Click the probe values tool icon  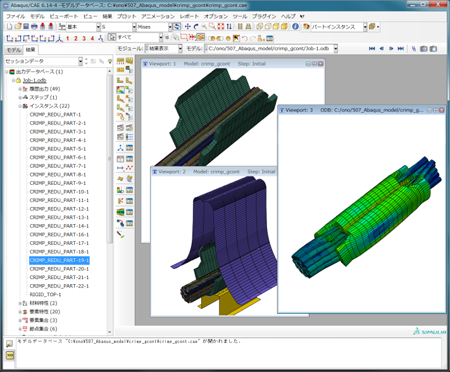coord(120,234)
